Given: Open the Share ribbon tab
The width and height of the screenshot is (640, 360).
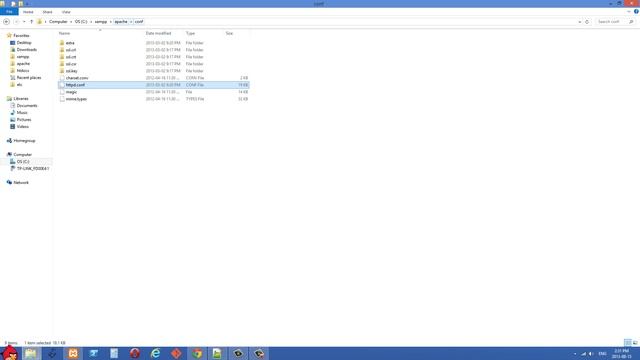Looking at the screenshot, I should (x=47, y=12).
